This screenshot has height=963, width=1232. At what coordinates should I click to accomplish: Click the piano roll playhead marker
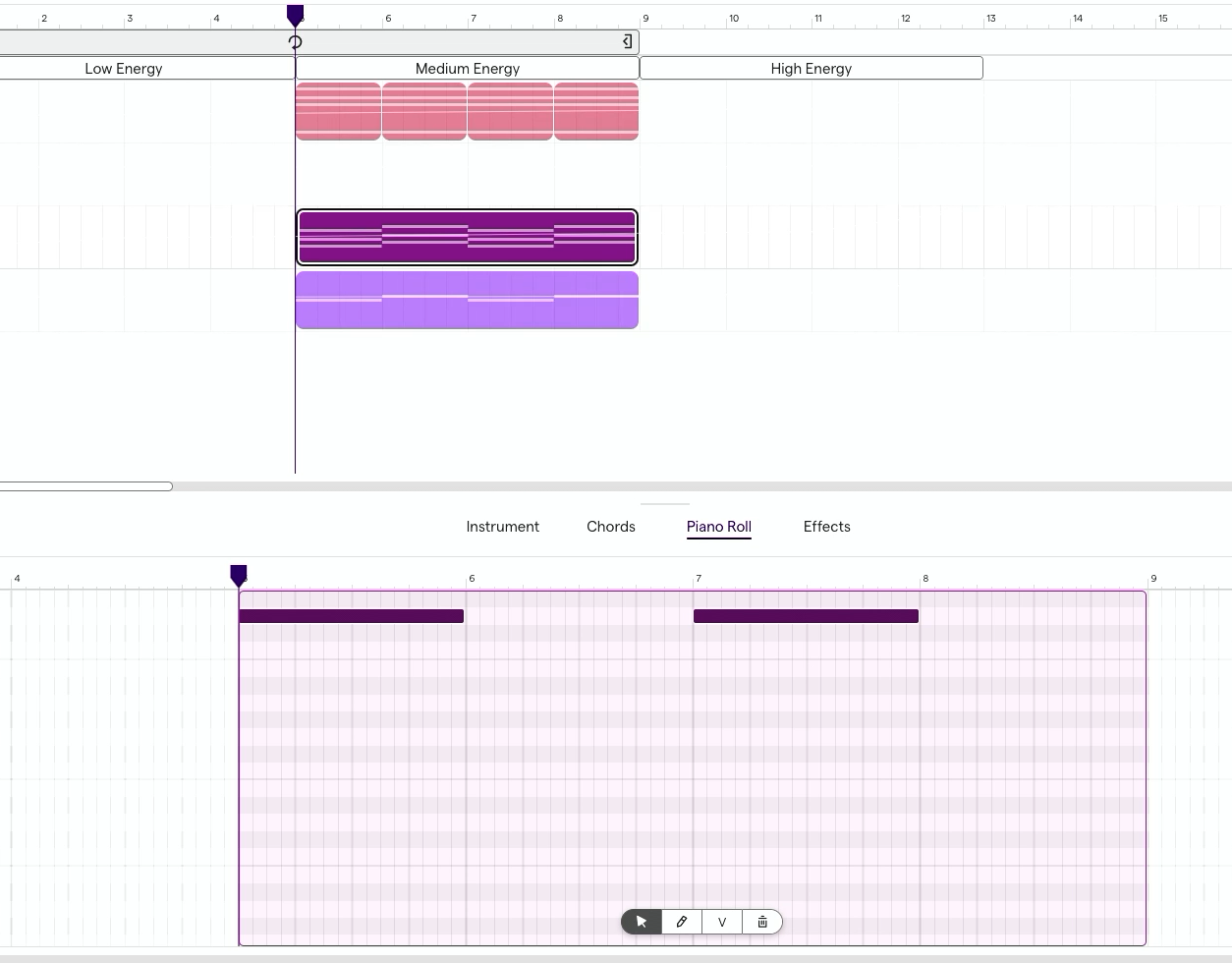[239, 576]
